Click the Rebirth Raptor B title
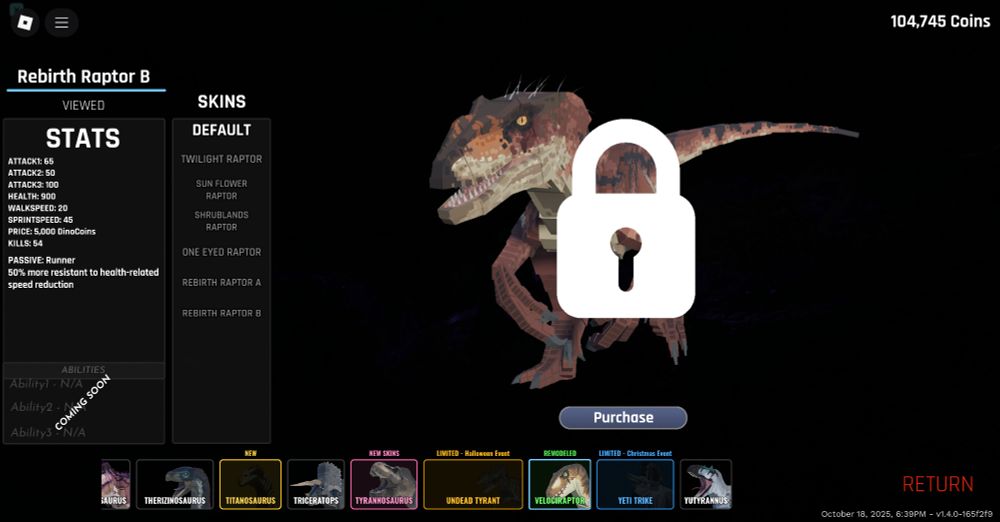The image size is (1000, 522). [x=84, y=77]
